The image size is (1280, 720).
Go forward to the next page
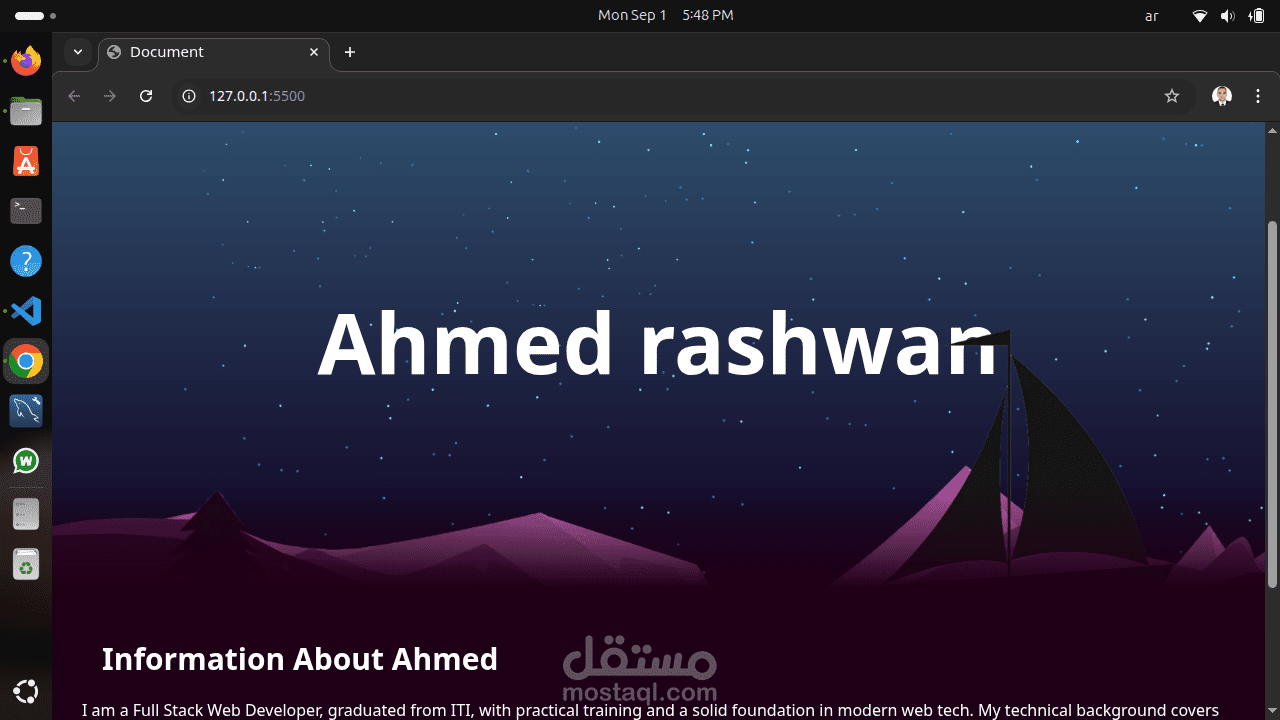[110, 96]
